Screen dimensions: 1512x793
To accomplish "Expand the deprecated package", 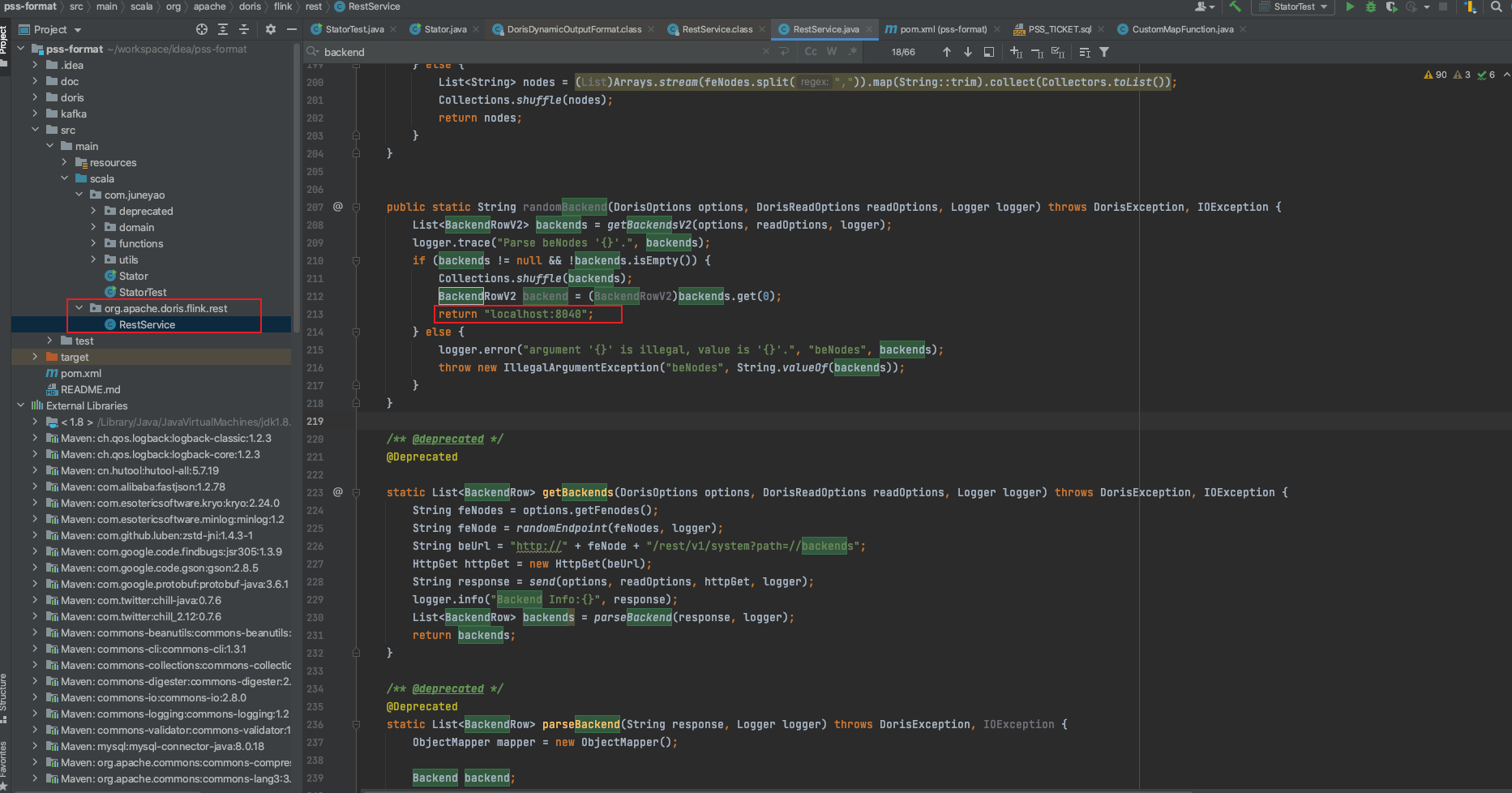I will click(x=93, y=211).
